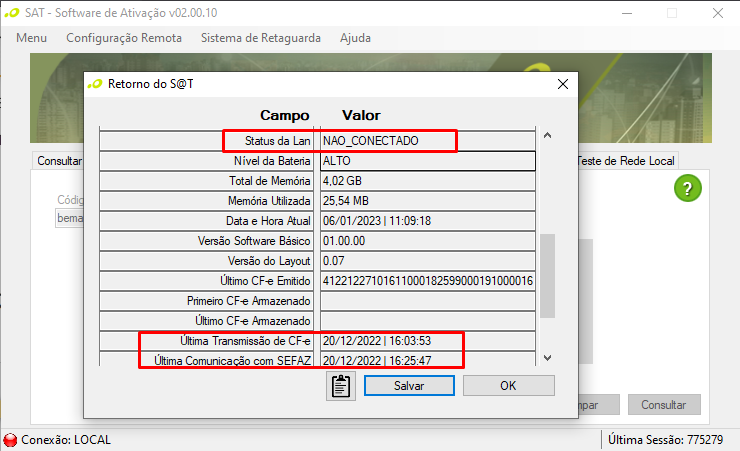The height and width of the screenshot is (451, 740).
Task: Open the Ajuda menu
Action: 355,38
